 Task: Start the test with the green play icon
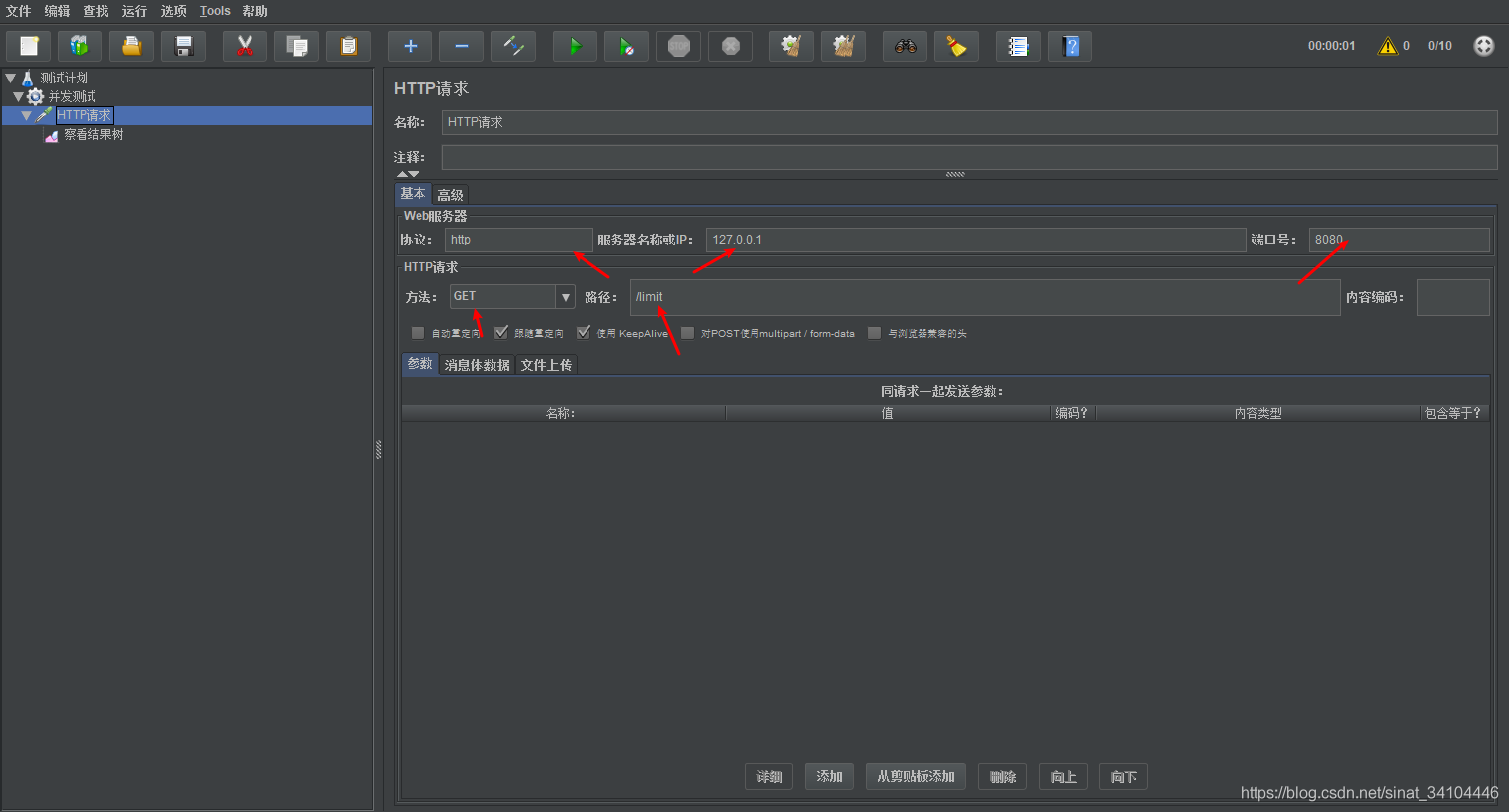click(x=575, y=46)
